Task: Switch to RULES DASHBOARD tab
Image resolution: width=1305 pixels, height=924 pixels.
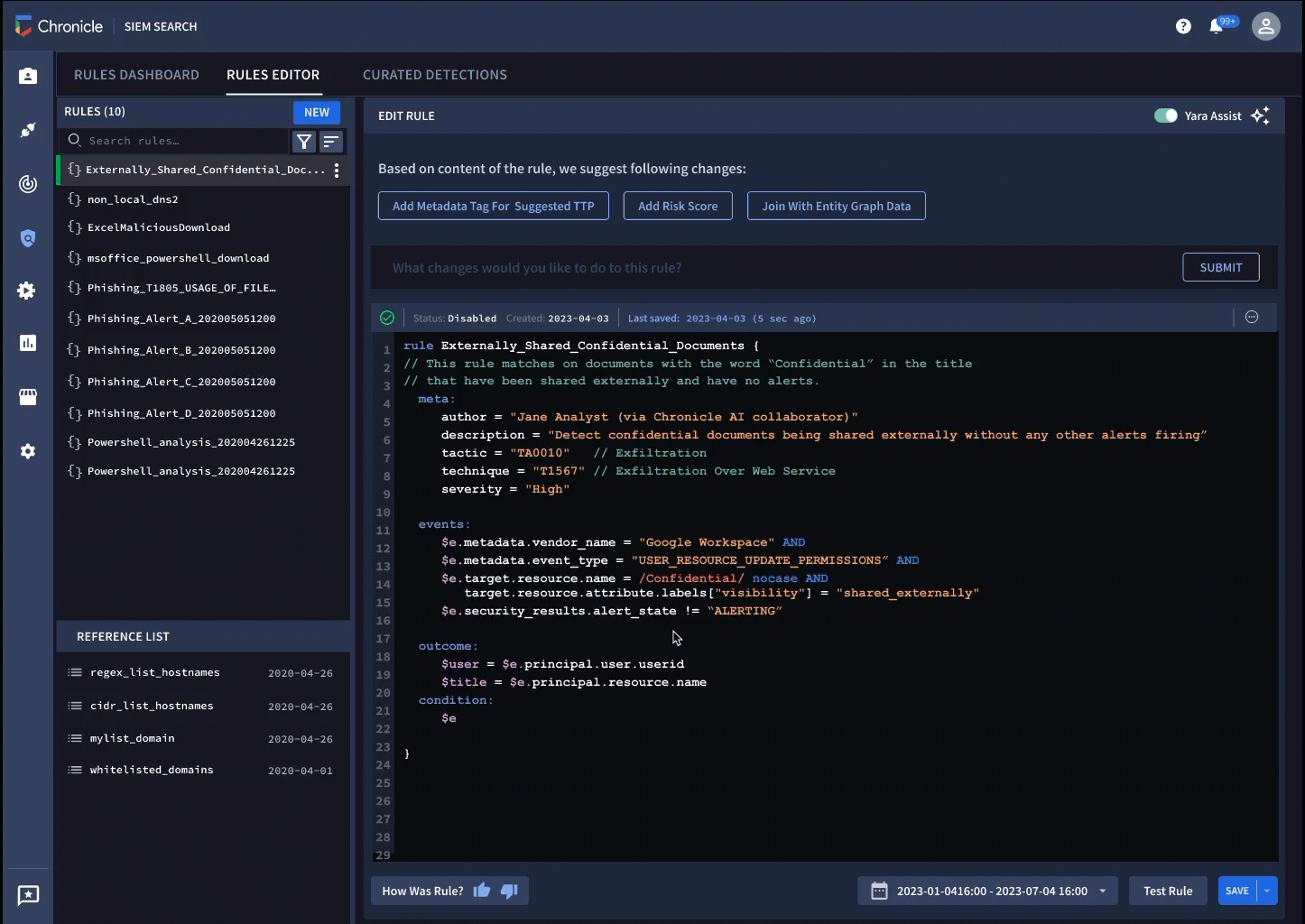Action: [136, 75]
